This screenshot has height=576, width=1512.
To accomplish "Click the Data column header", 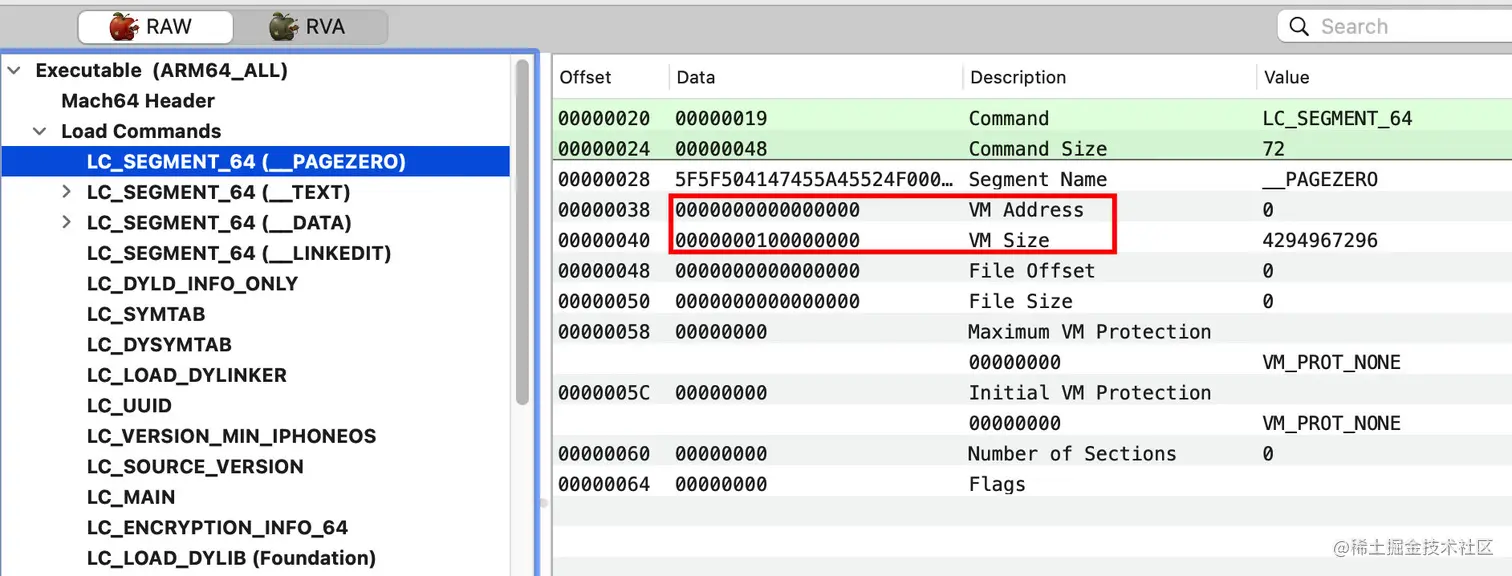I will [x=696, y=78].
